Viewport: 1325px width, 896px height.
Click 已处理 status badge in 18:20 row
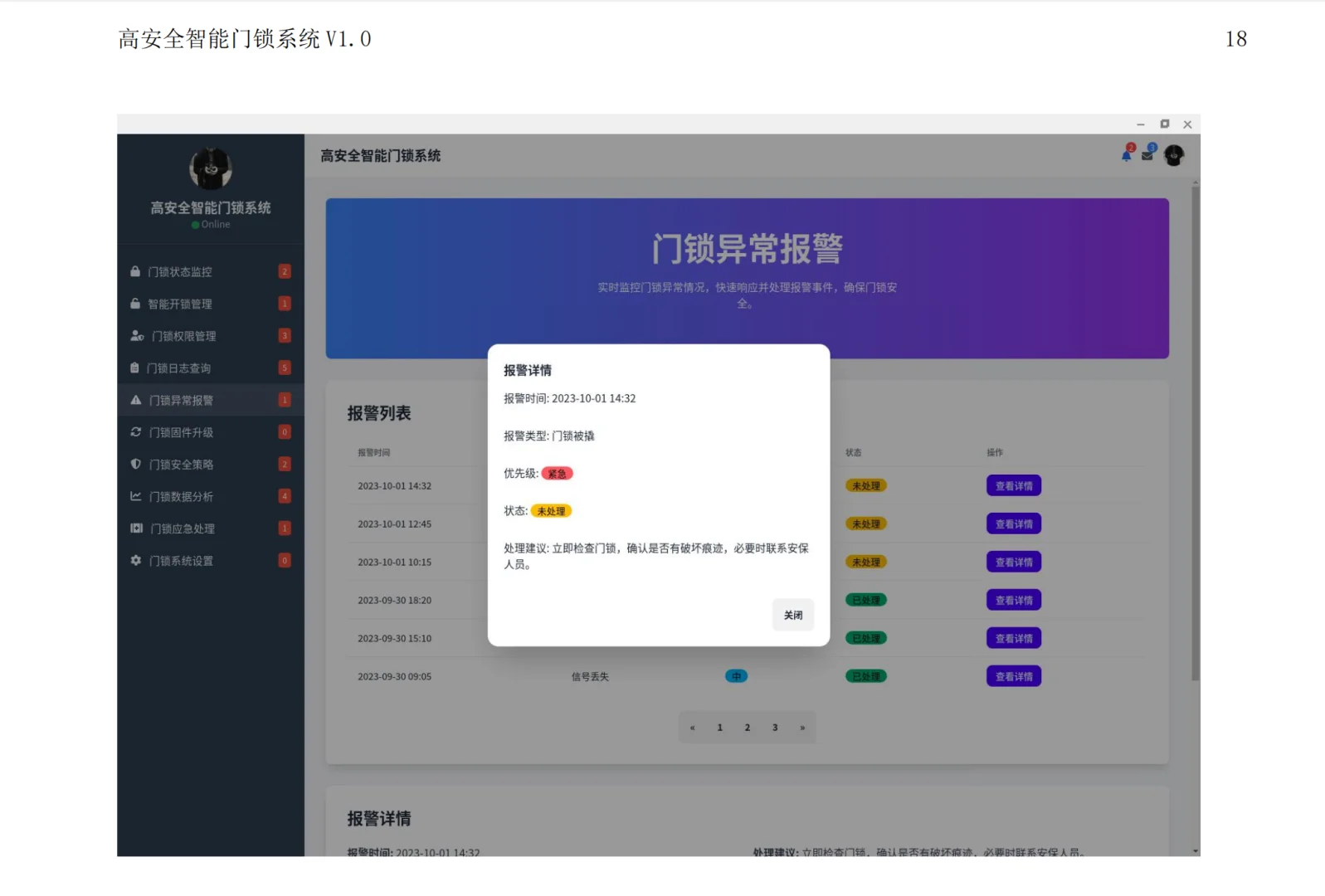[866, 601]
